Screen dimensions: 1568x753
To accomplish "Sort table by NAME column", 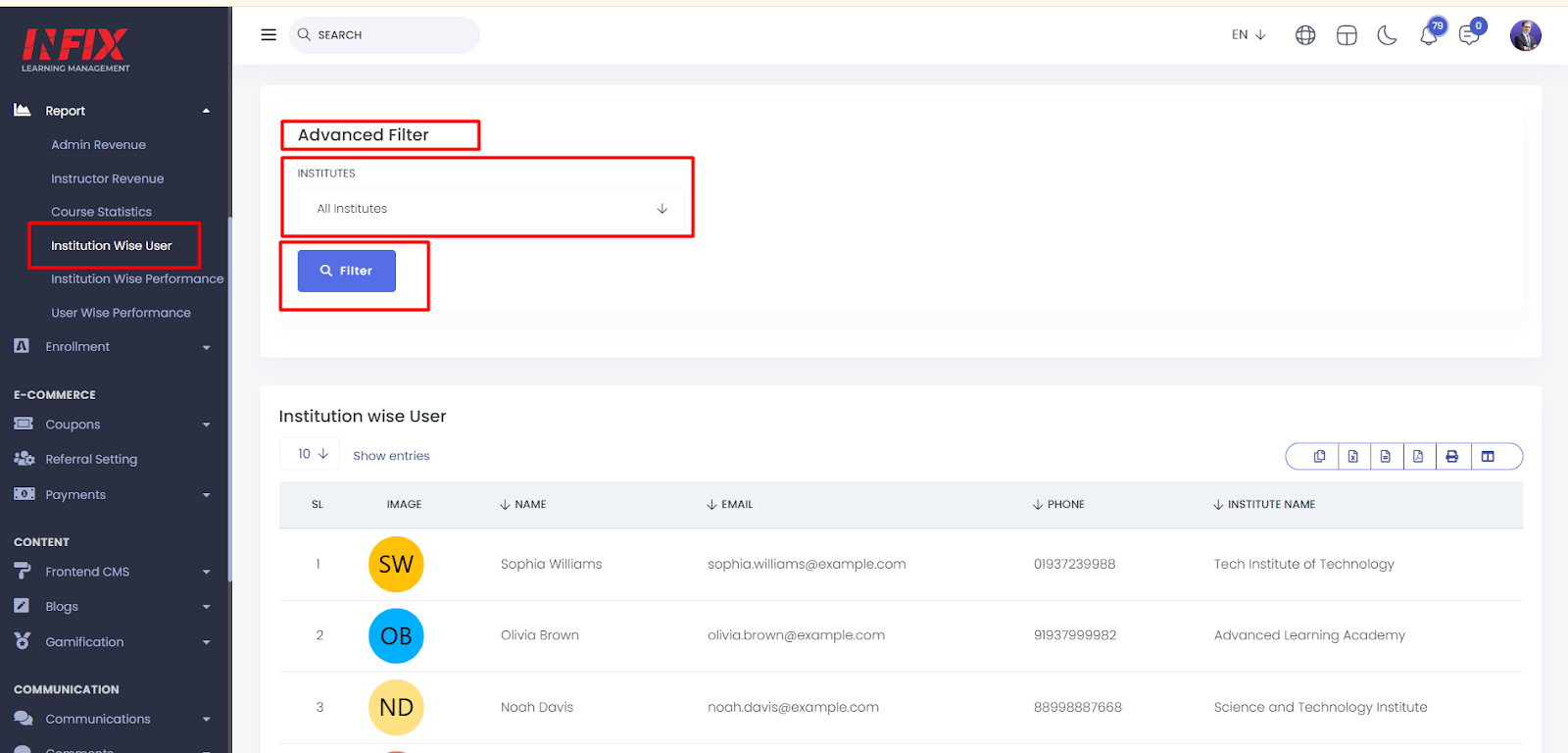I will (x=523, y=504).
